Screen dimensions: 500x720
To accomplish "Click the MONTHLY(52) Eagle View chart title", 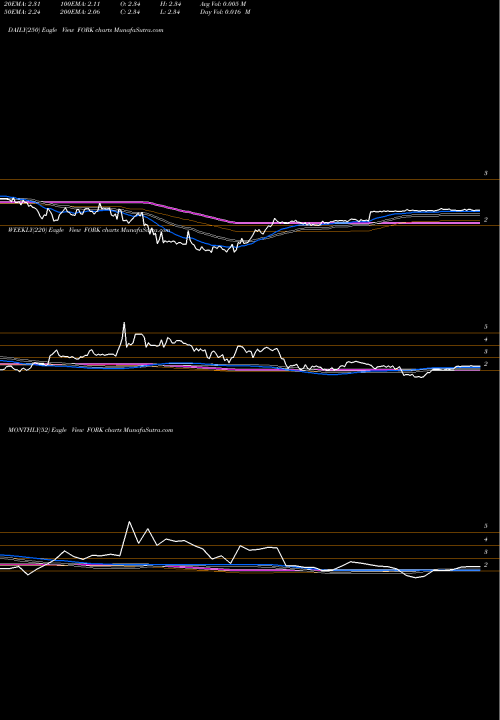I will (90, 430).
